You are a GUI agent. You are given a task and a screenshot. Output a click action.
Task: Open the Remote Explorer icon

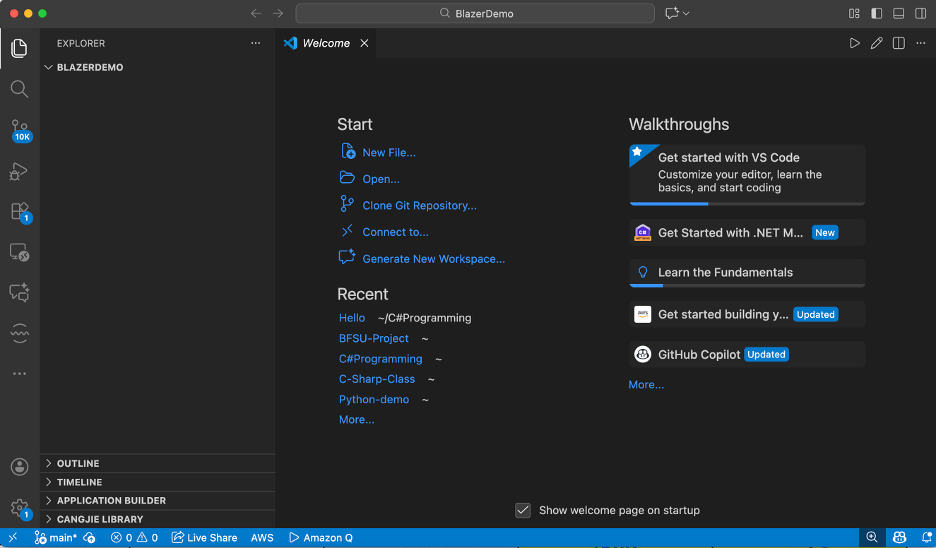tap(19, 252)
